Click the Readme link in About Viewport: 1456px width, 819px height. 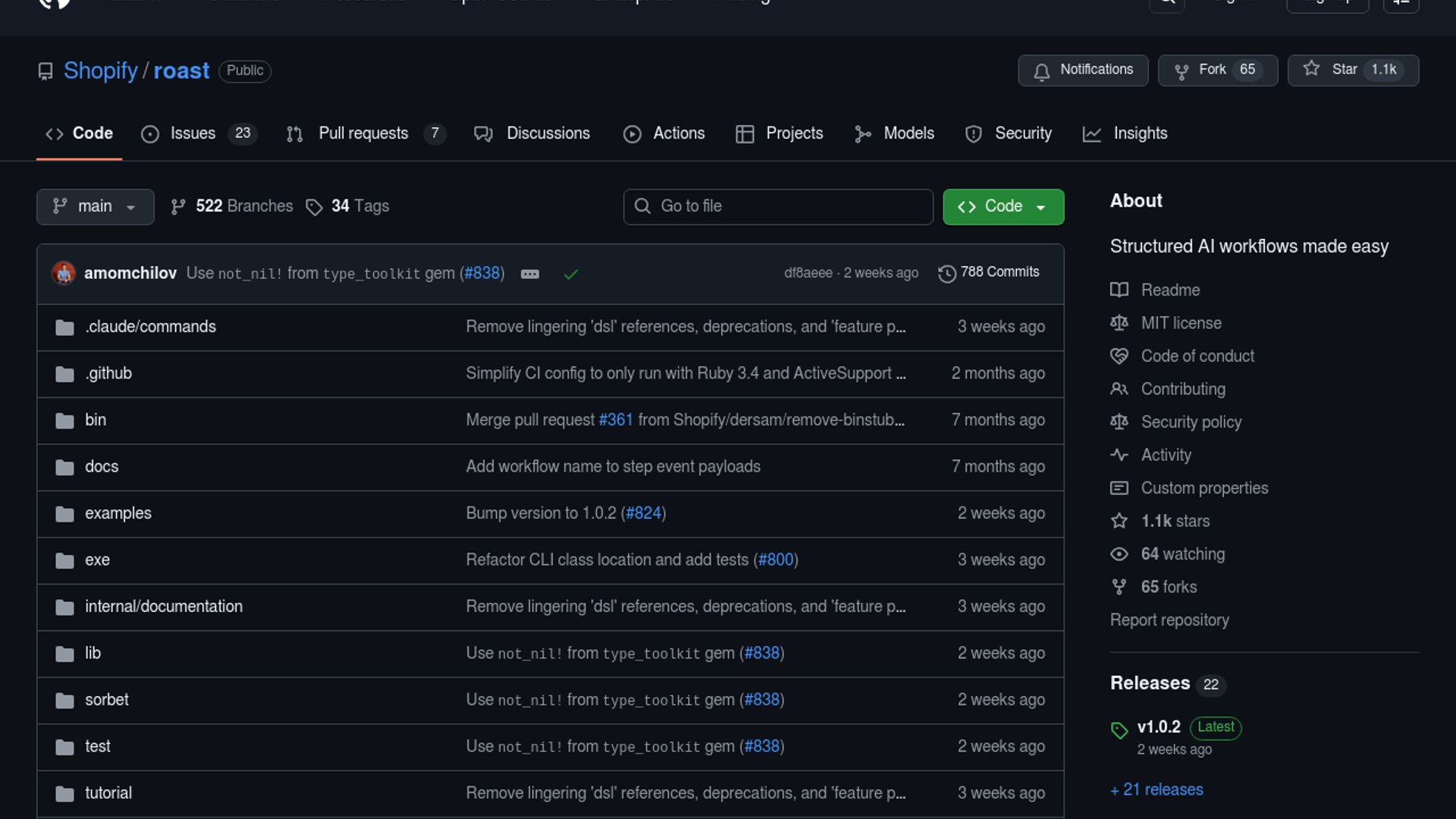coord(1170,290)
